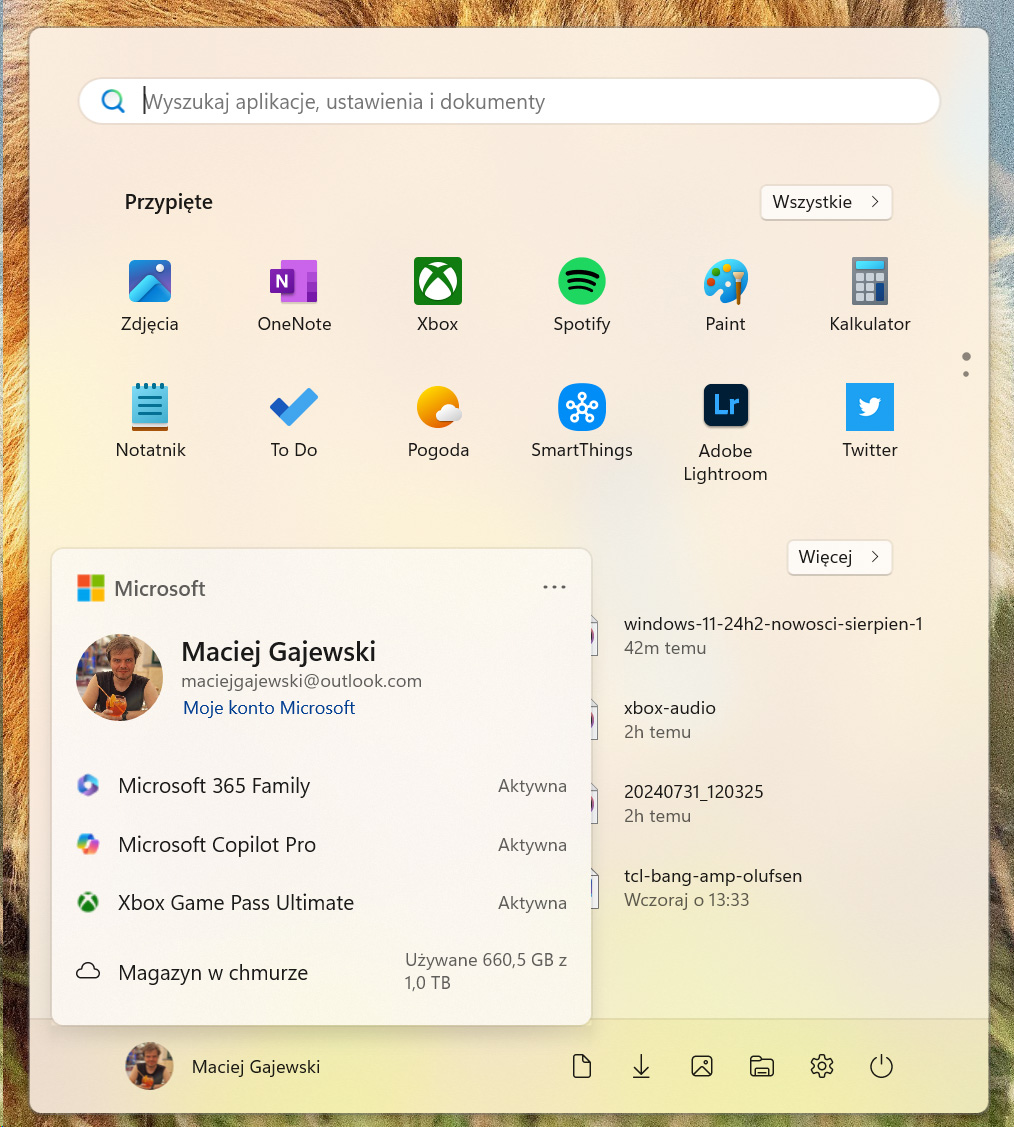Open File Explorer icon in bottom bar
Viewport: 1014px width, 1127px height.
[x=762, y=1066]
